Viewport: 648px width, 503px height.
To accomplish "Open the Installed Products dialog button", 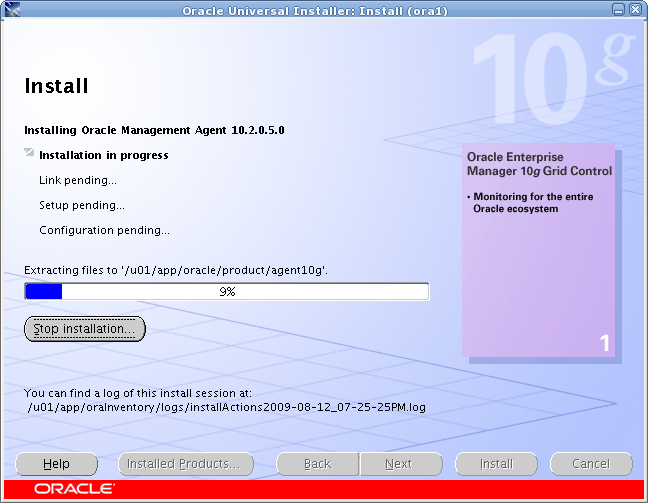I will [x=186, y=464].
